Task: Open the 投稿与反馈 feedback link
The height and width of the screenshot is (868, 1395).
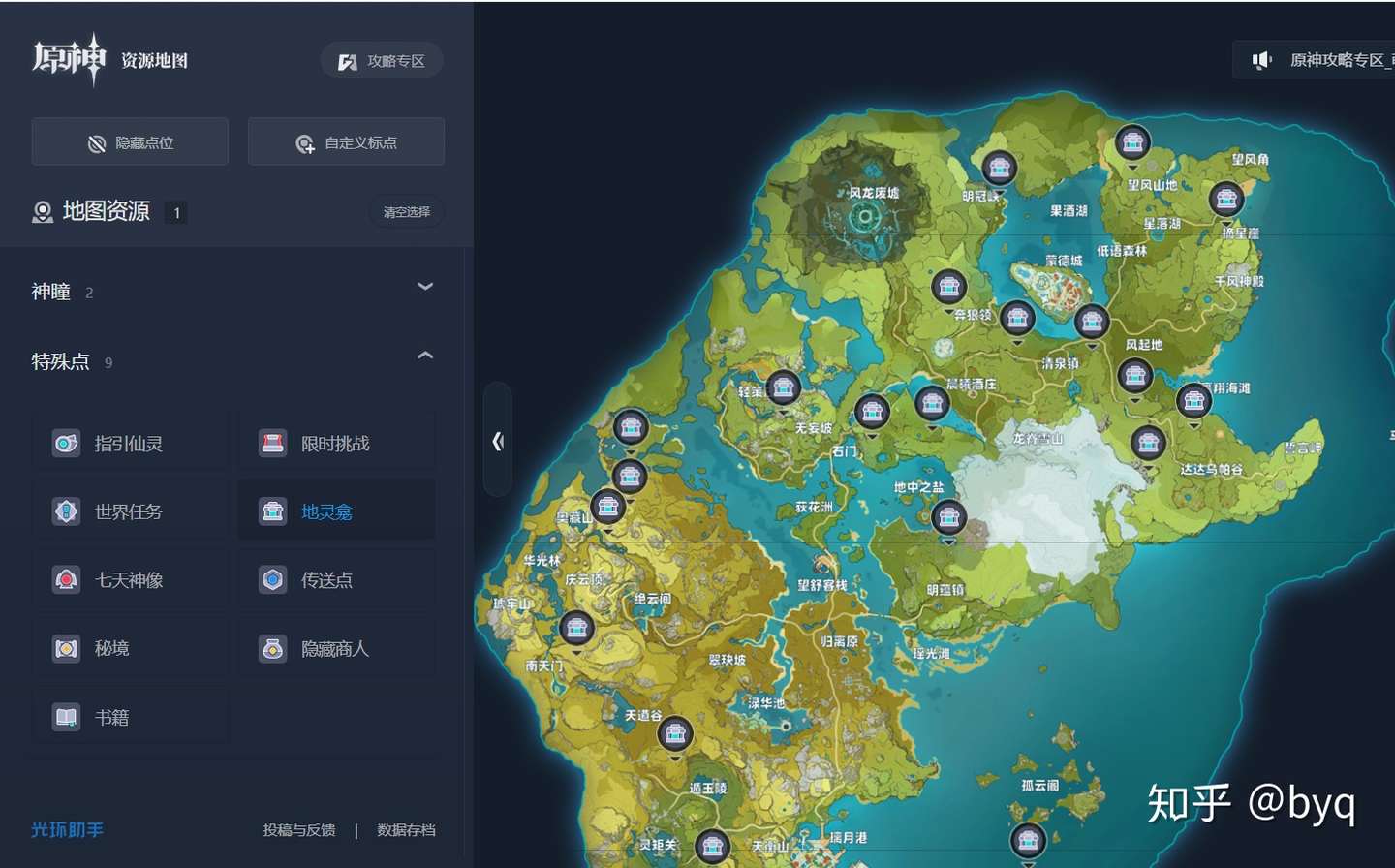Action: (299, 830)
